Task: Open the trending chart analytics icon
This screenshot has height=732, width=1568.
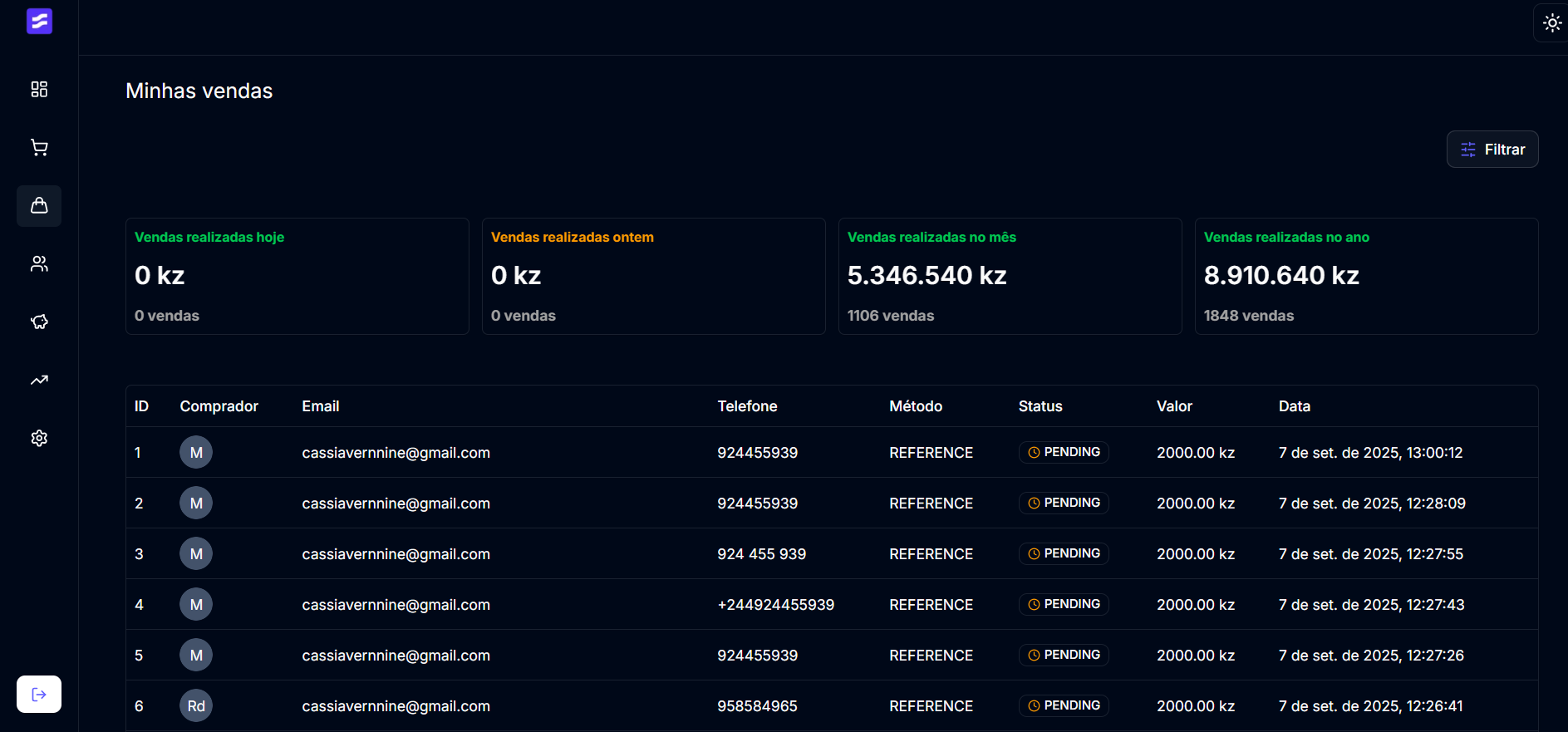Action: pos(39,380)
